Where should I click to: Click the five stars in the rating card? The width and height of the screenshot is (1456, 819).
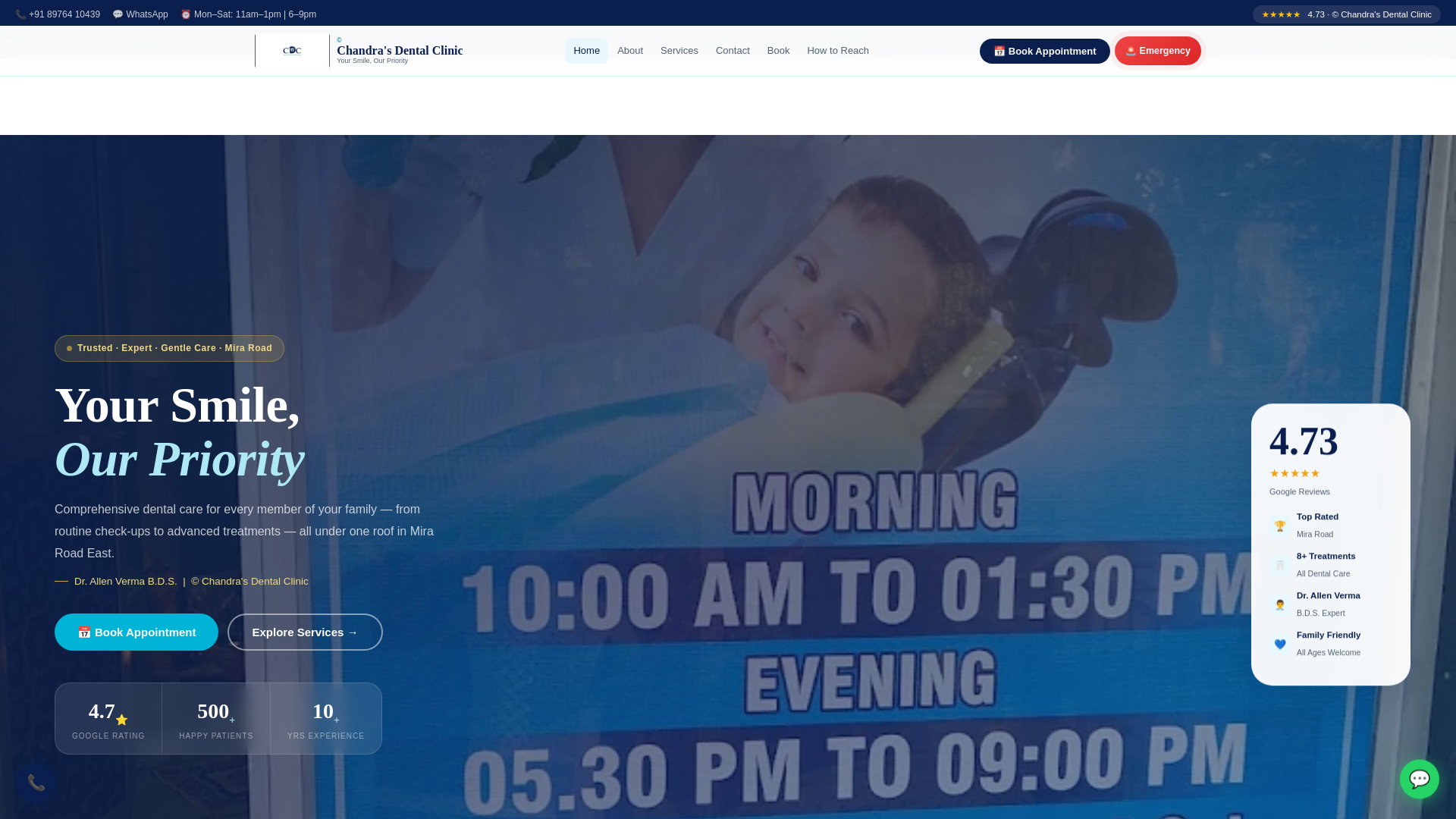(1294, 473)
